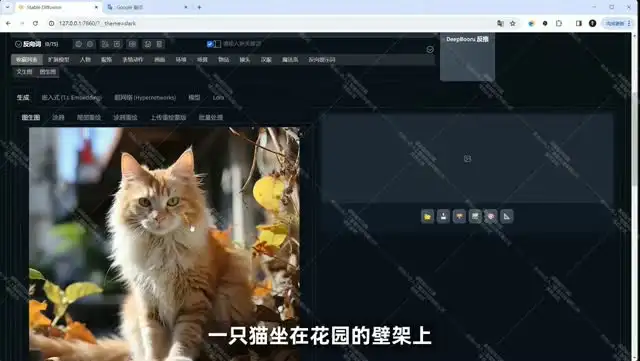The height and width of the screenshot is (361, 640).
Task: Switch to the 上传重绘蒙版 mode tab
Action: click(168, 118)
